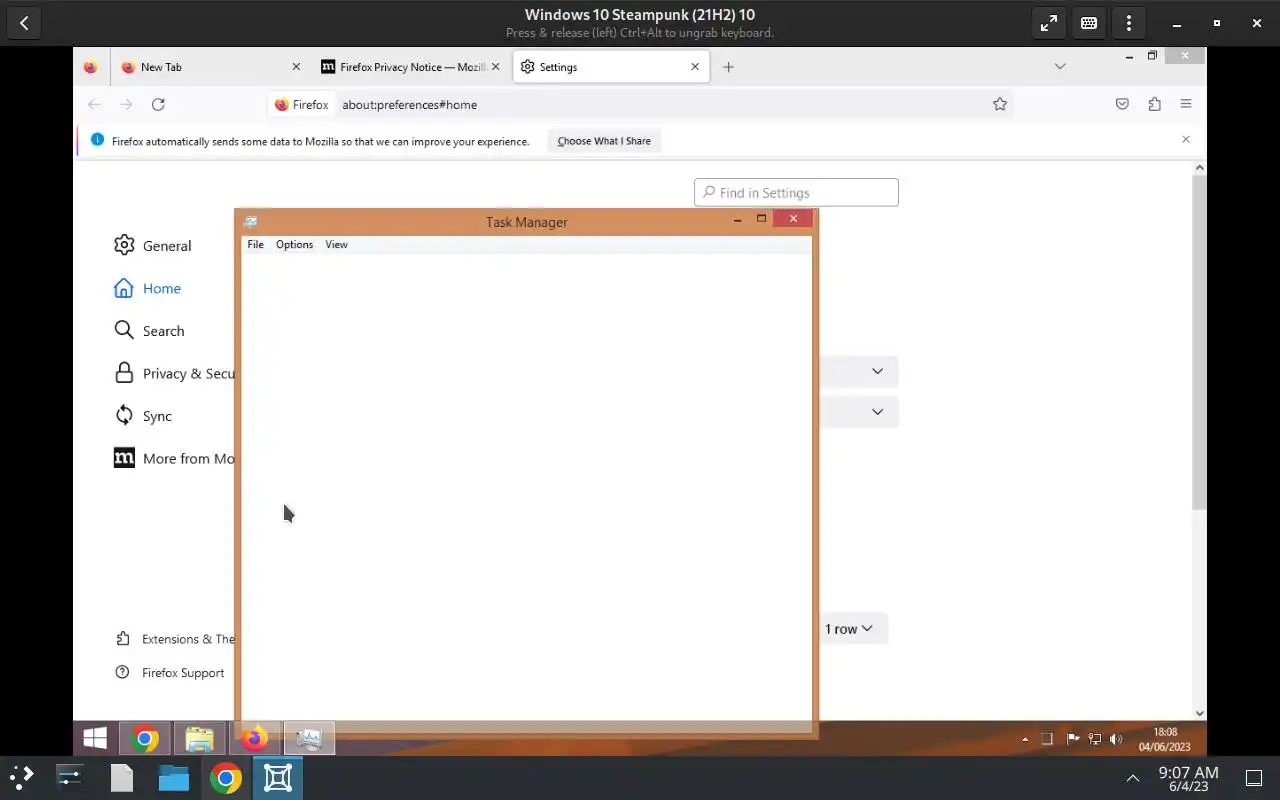Open More from Mozilla category

[x=175, y=459]
